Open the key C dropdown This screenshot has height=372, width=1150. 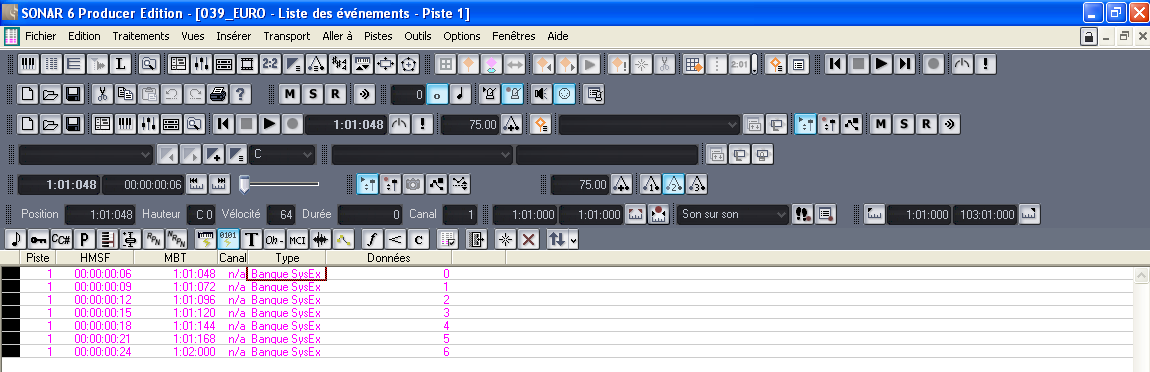coord(282,155)
